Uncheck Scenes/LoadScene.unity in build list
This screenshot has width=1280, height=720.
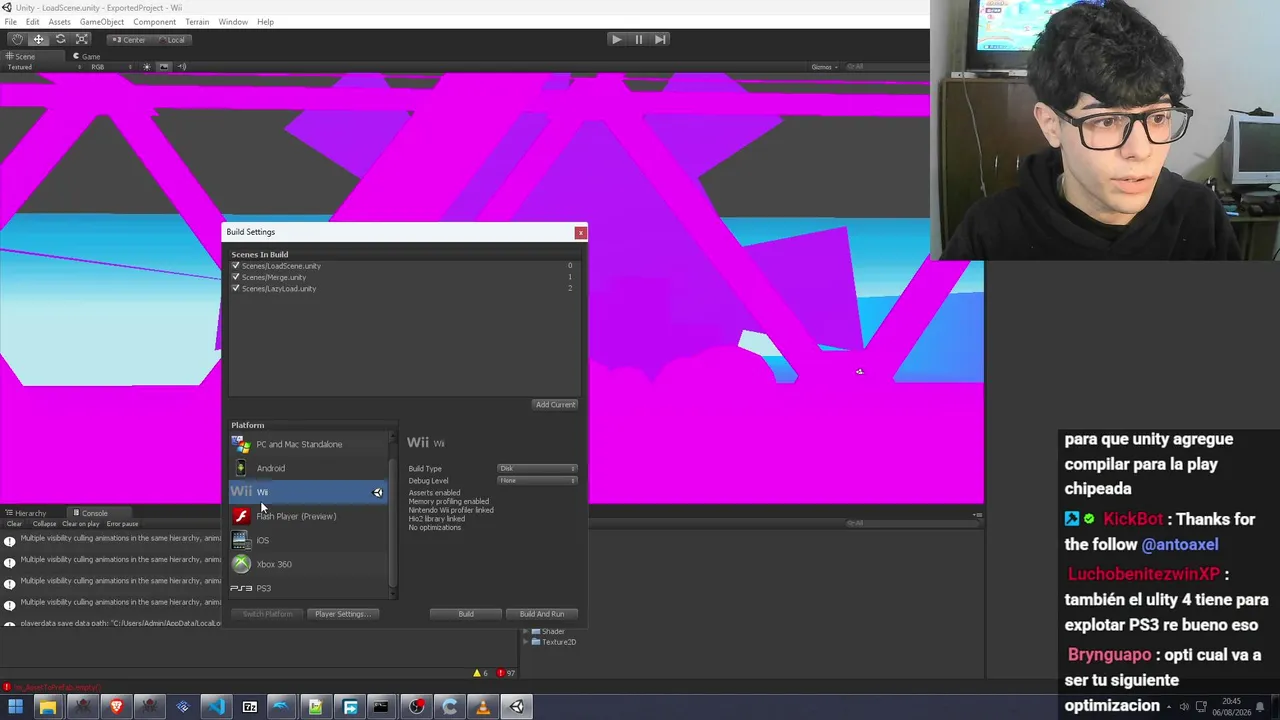tap(236, 266)
